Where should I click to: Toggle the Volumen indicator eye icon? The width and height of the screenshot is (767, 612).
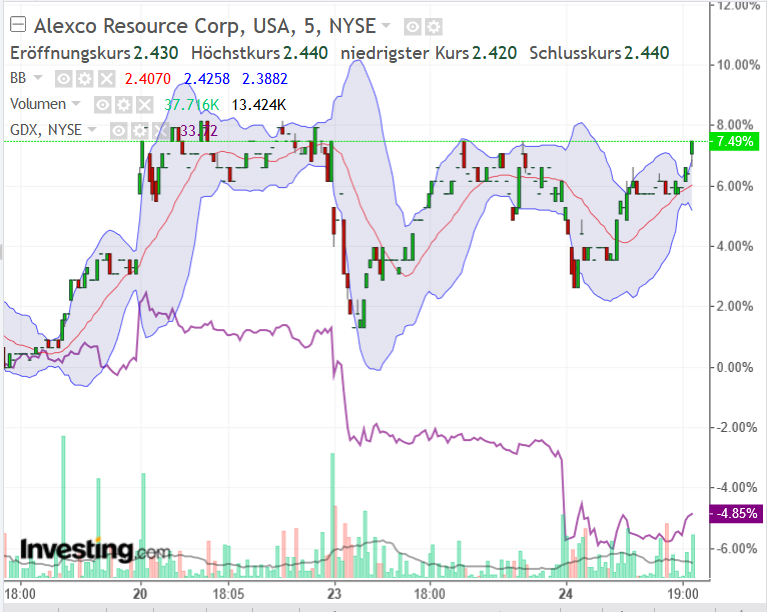pos(102,105)
